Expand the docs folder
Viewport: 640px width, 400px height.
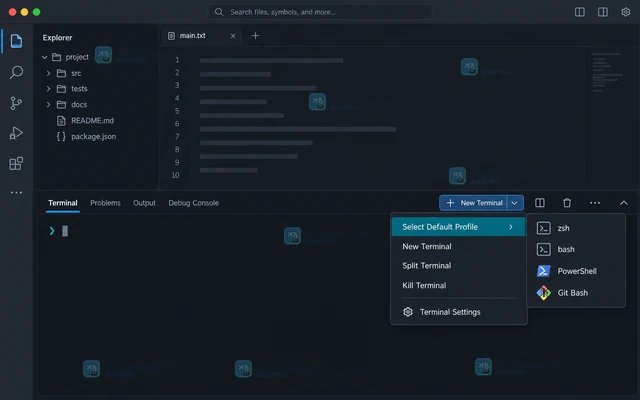coord(48,104)
